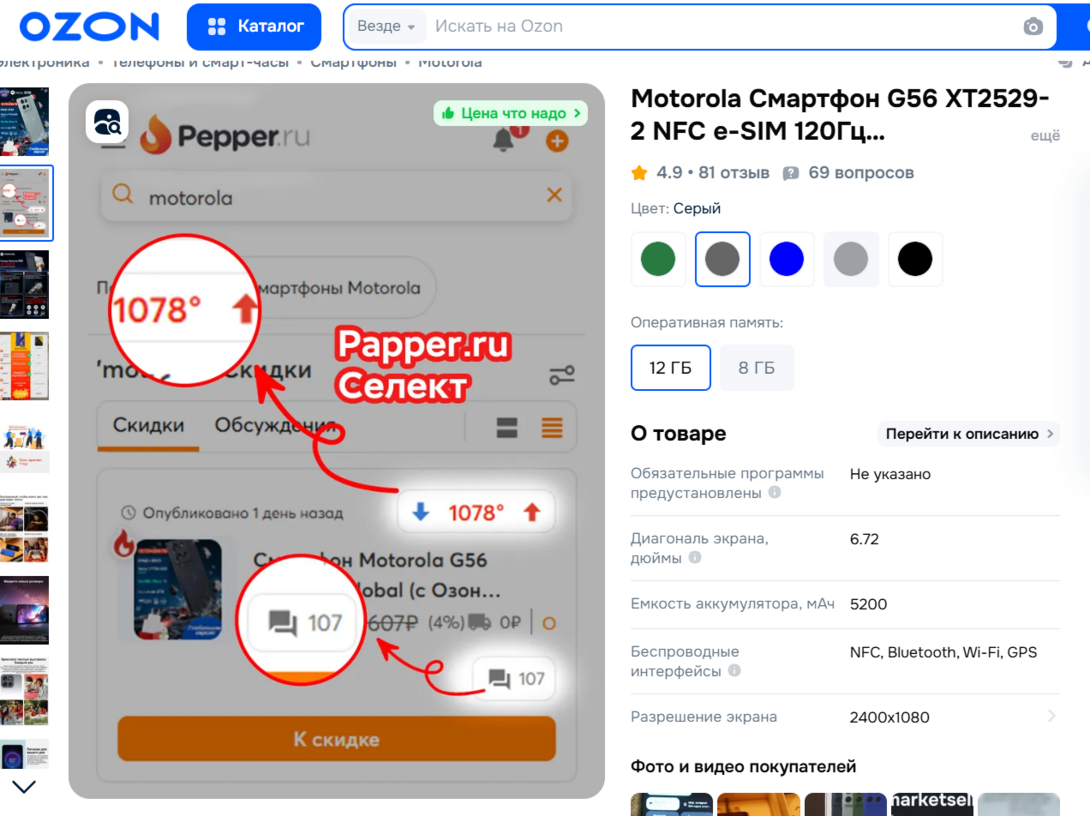Select the 8 ГБ memory option
The image size is (1090, 816).
coord(756,368)
